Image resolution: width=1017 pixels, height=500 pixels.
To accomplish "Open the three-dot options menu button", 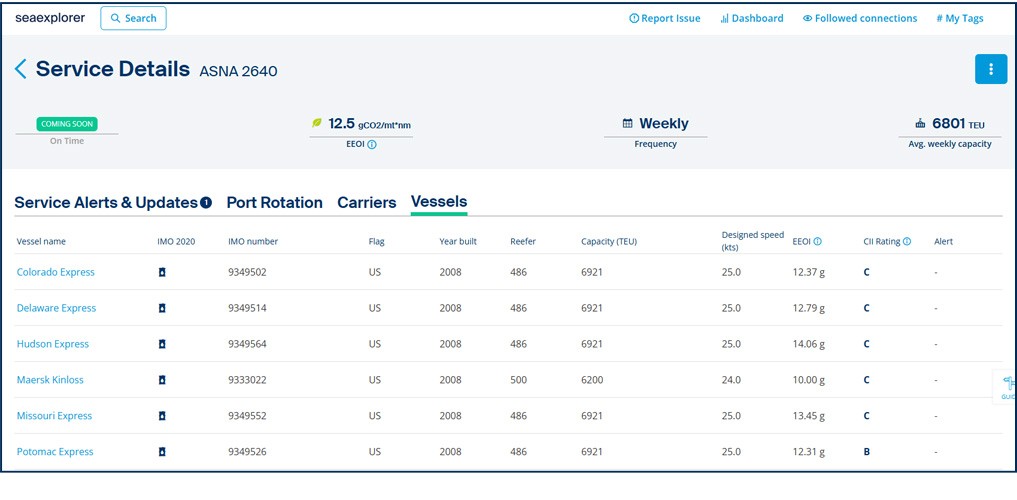I will point(990,69).
